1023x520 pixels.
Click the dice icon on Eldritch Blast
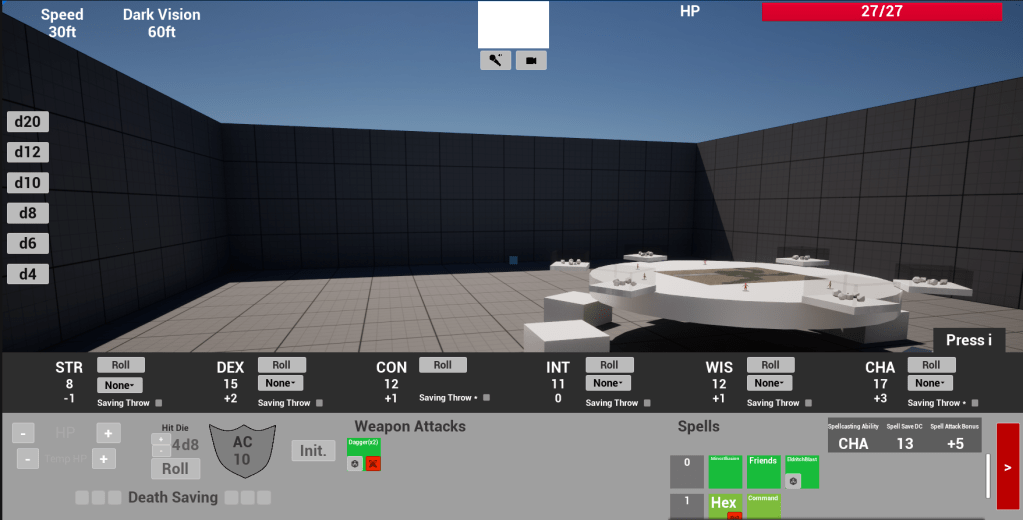pyautogui.click(x=793, y=481)
